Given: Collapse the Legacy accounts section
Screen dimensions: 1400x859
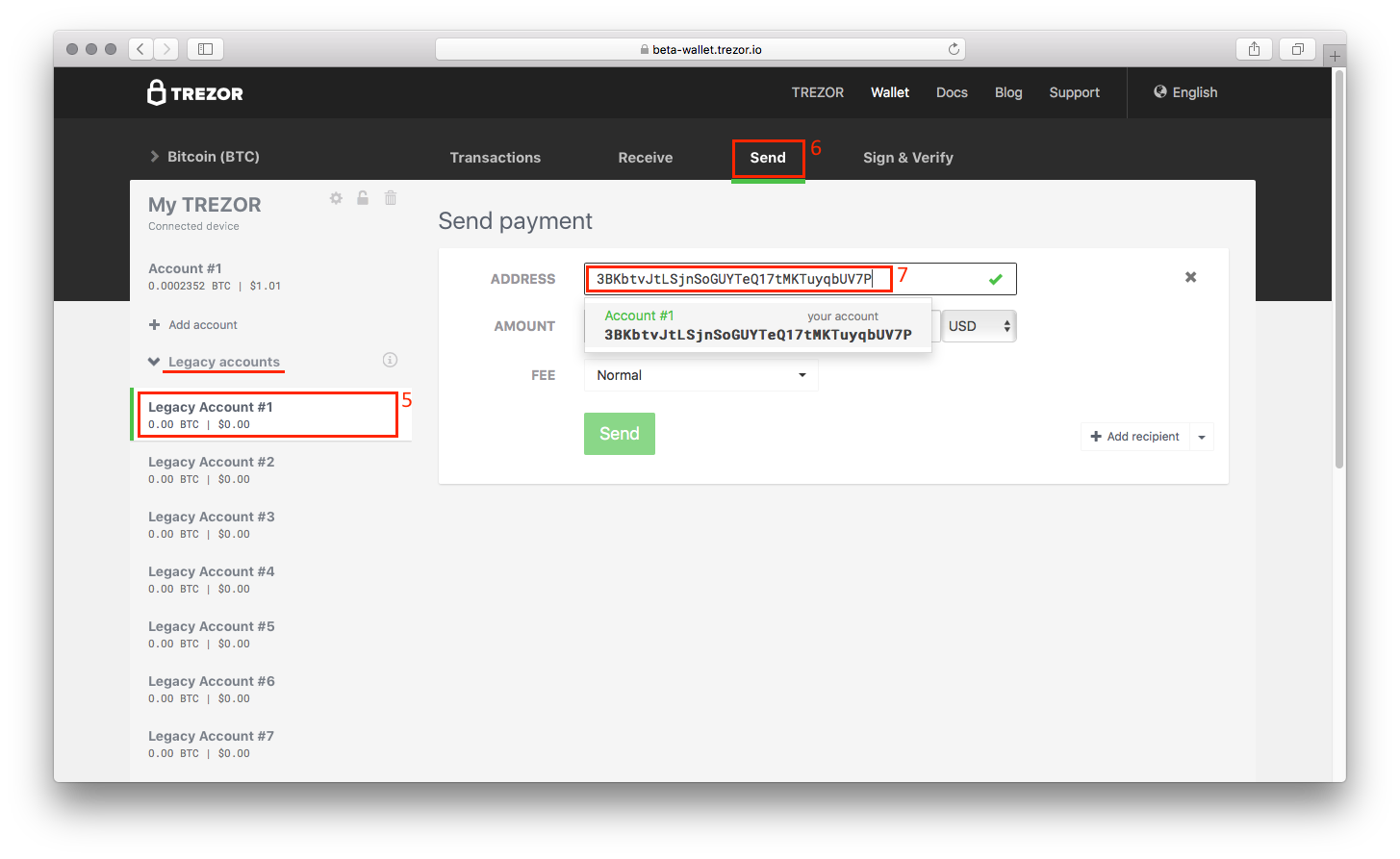Looking at the screenshot, I should pyautogui.click(x=154, y=362).
